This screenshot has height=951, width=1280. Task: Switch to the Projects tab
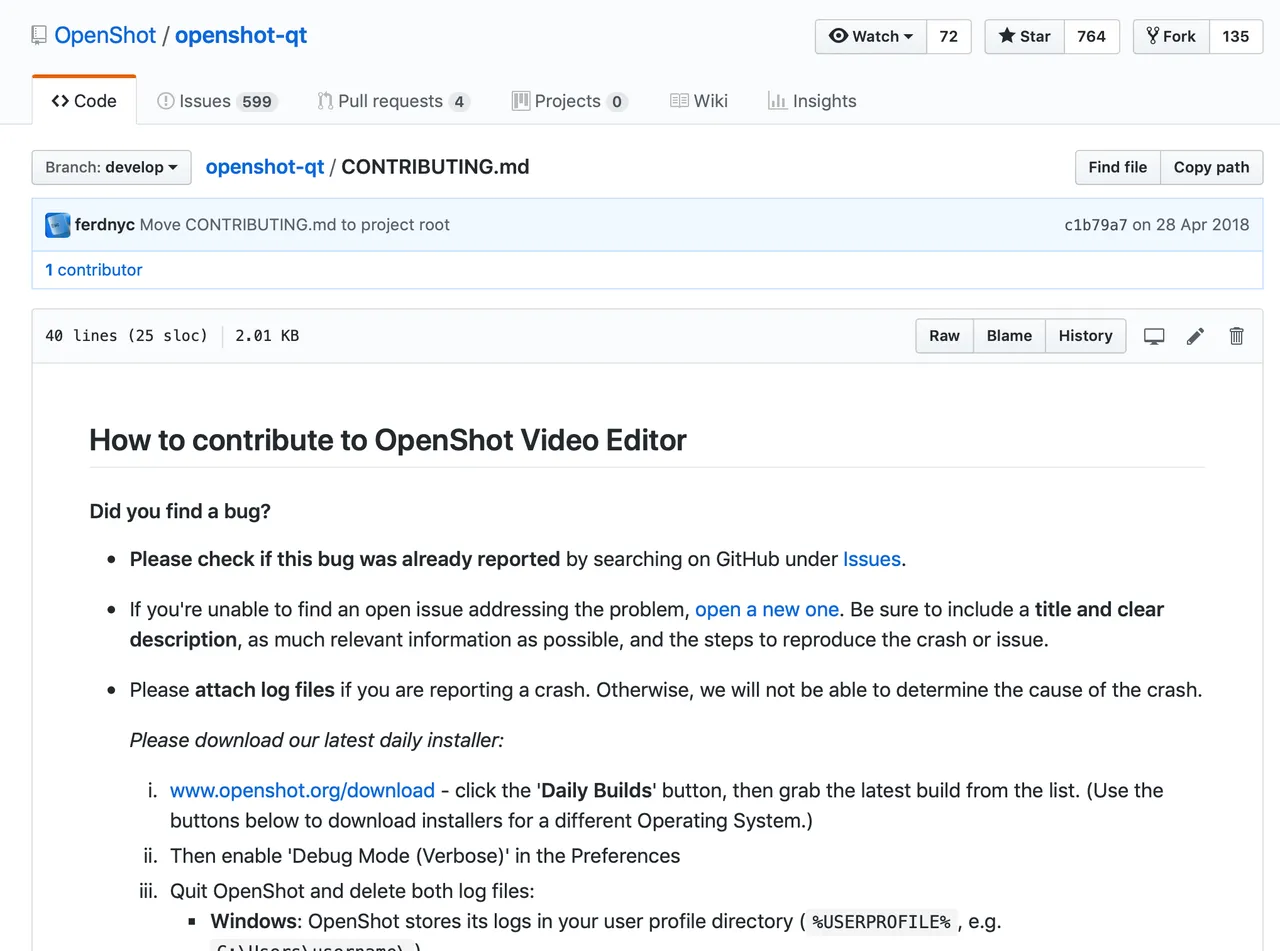tap(569, 101)
